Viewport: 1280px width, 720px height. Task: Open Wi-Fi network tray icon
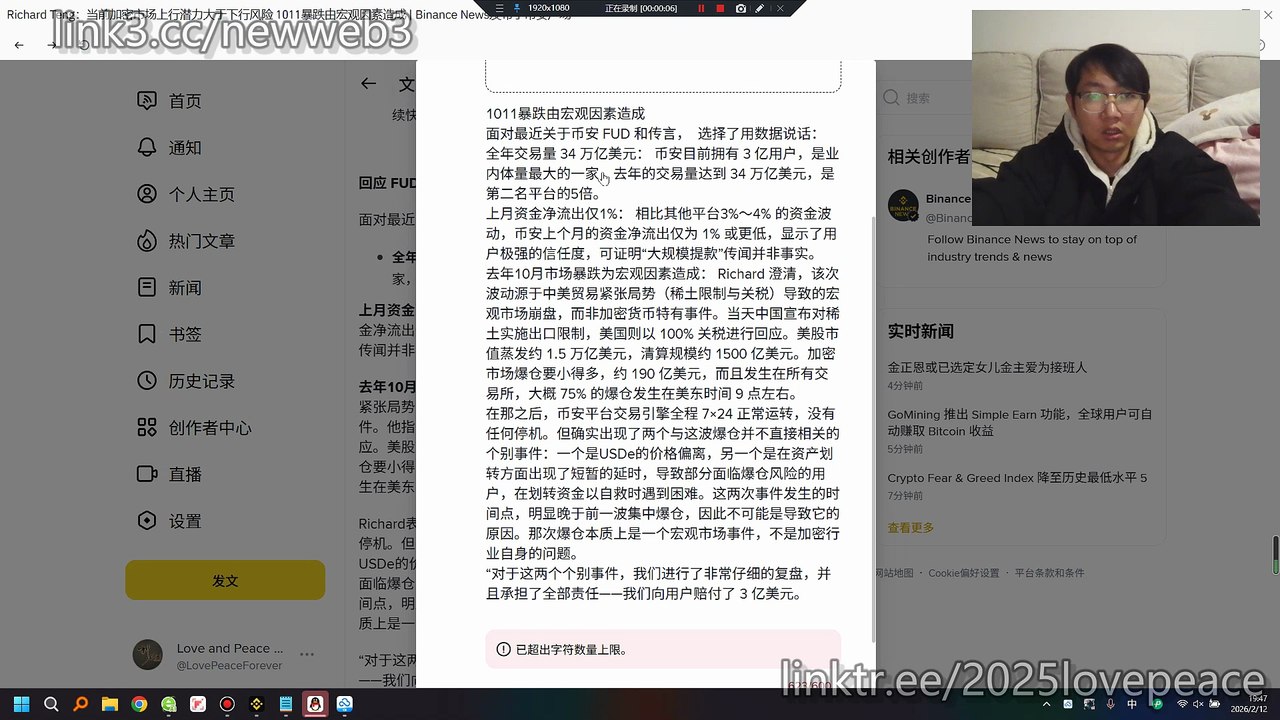(1181, 705)
